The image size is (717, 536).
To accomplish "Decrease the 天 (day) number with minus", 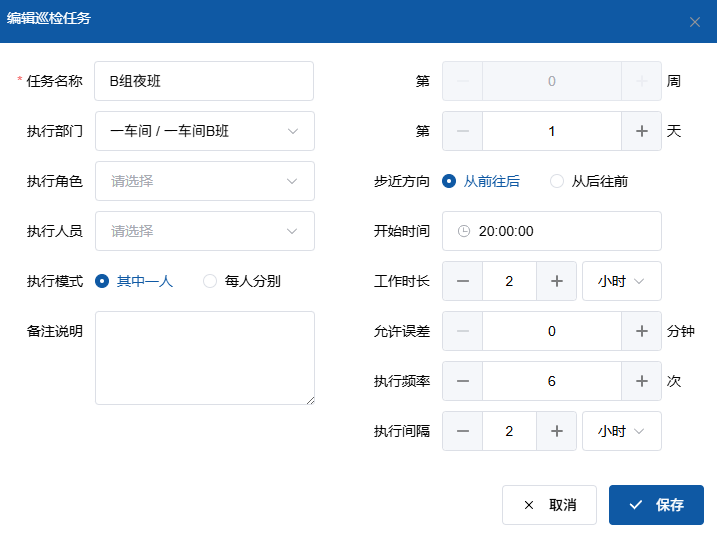I will point(463,131).
